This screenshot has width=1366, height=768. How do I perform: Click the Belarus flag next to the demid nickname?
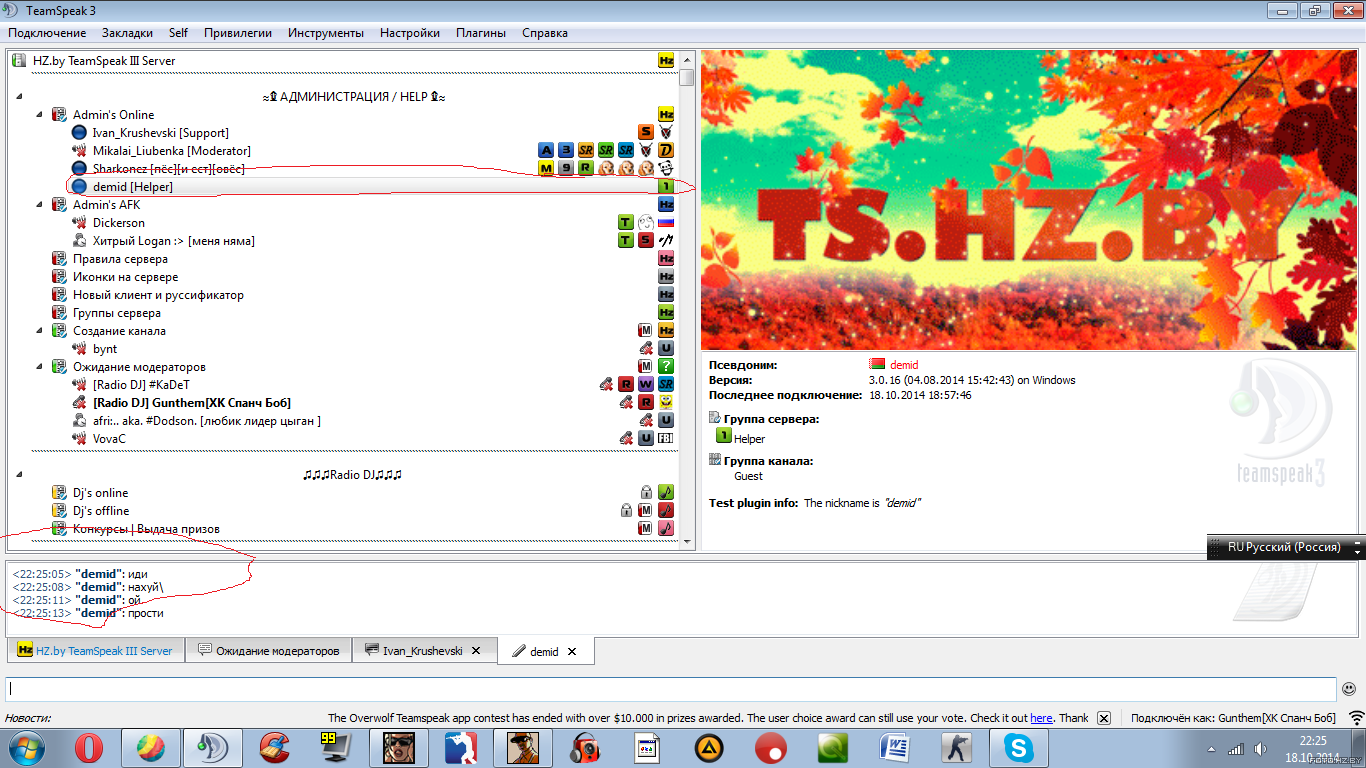pos(878,365)
